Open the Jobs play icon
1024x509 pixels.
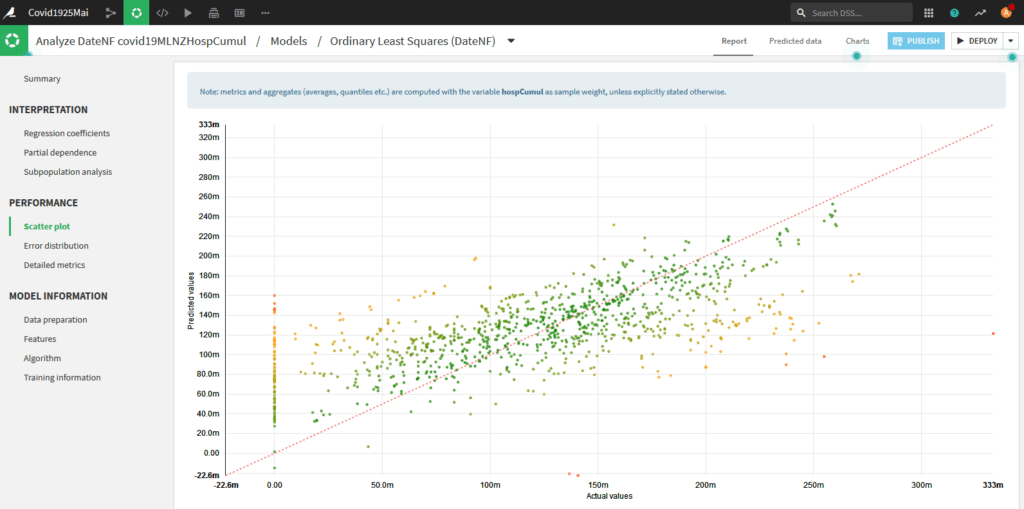188,12
